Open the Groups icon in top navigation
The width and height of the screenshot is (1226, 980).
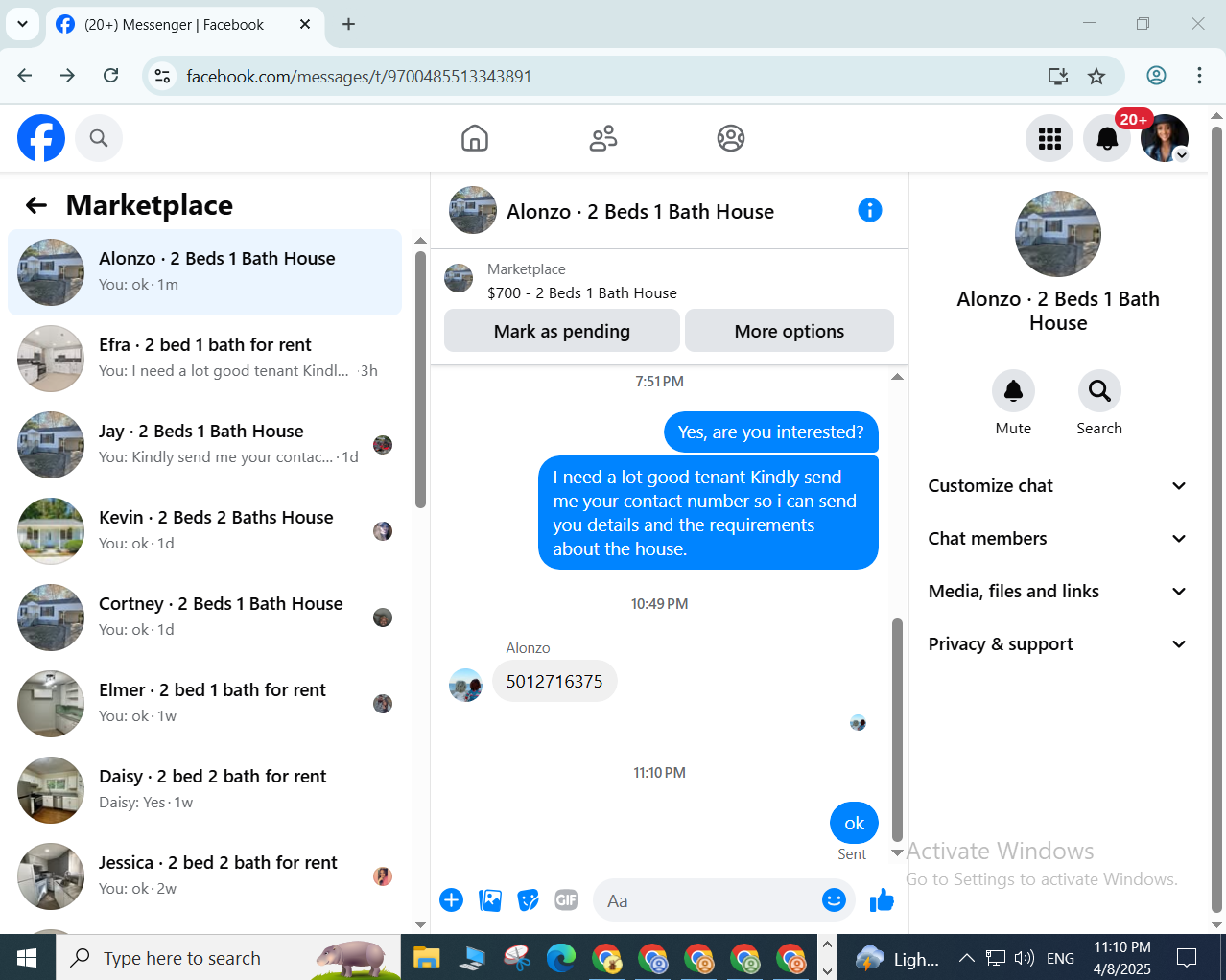[x=731, y=138]
